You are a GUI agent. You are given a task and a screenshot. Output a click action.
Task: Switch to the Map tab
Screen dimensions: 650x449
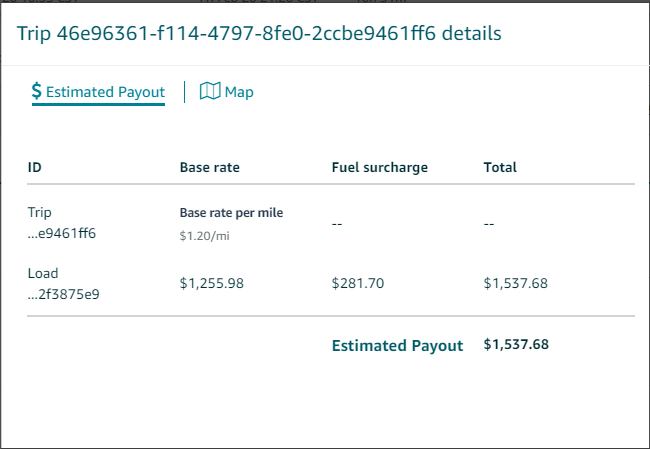coord(226,92)
